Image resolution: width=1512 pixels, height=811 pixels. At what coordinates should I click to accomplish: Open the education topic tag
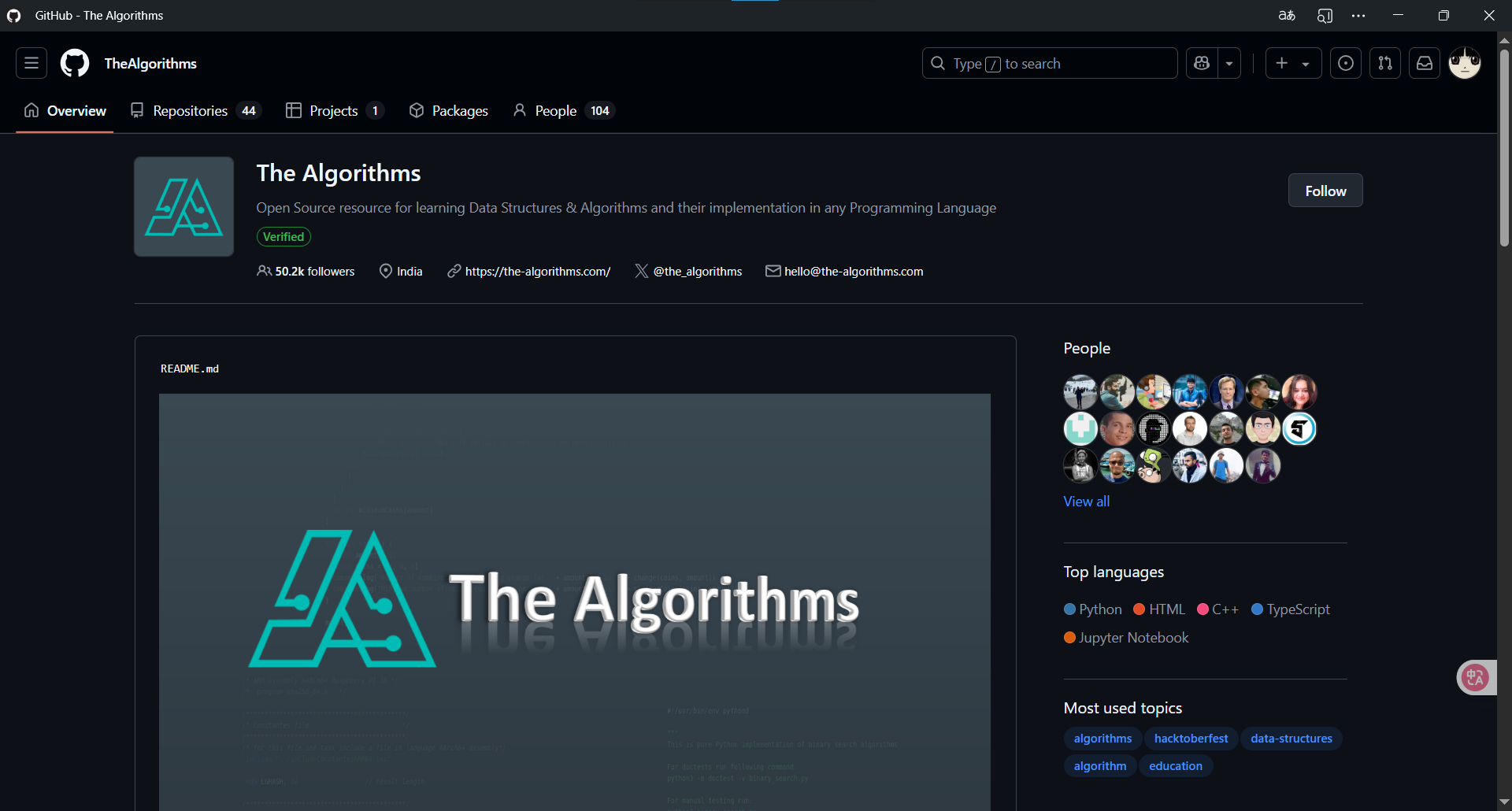point(1176,766)
